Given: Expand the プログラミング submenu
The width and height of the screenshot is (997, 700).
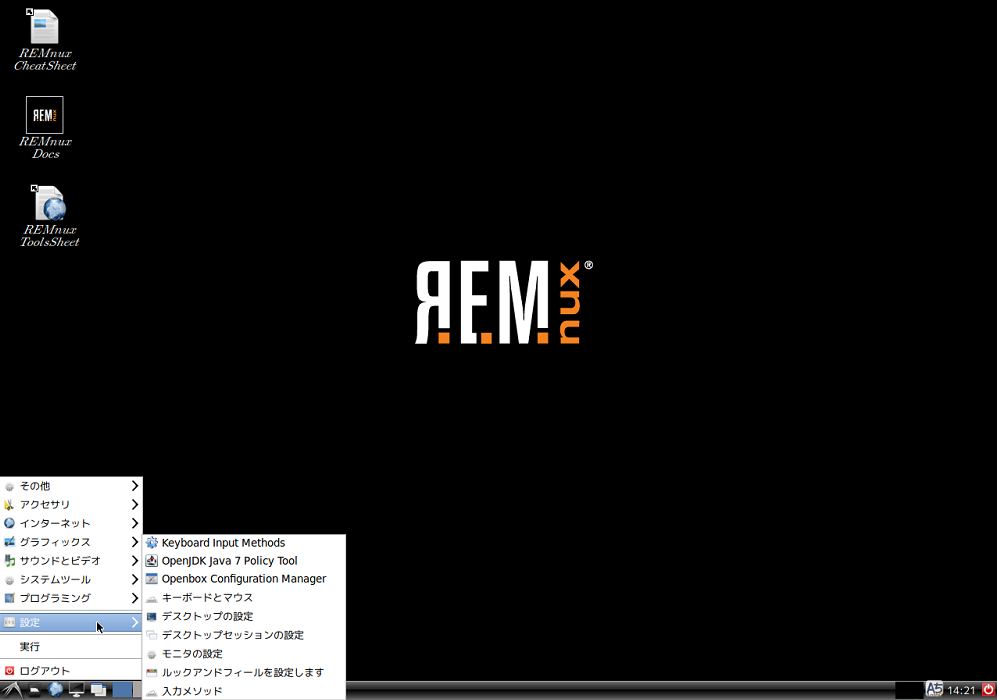Looking at the screenshot, I should (x=71, y=598).
